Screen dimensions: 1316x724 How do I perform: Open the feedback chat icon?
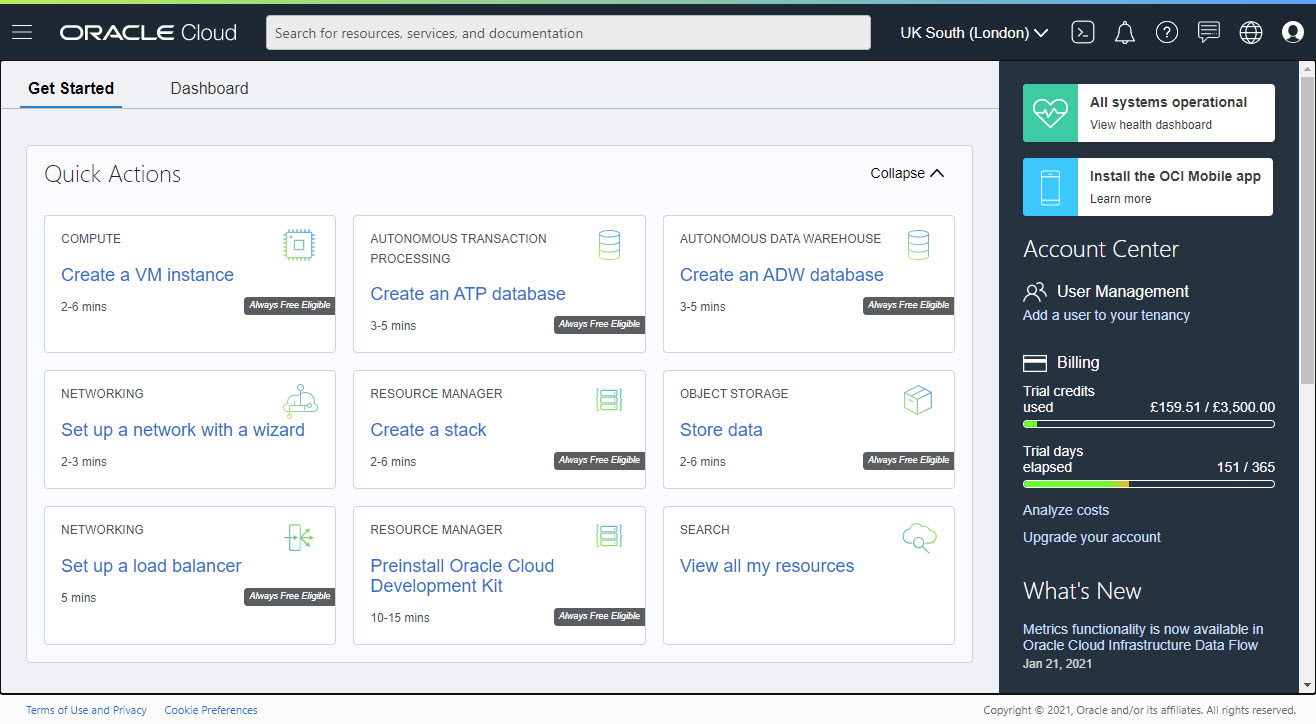click(1208, 32)
